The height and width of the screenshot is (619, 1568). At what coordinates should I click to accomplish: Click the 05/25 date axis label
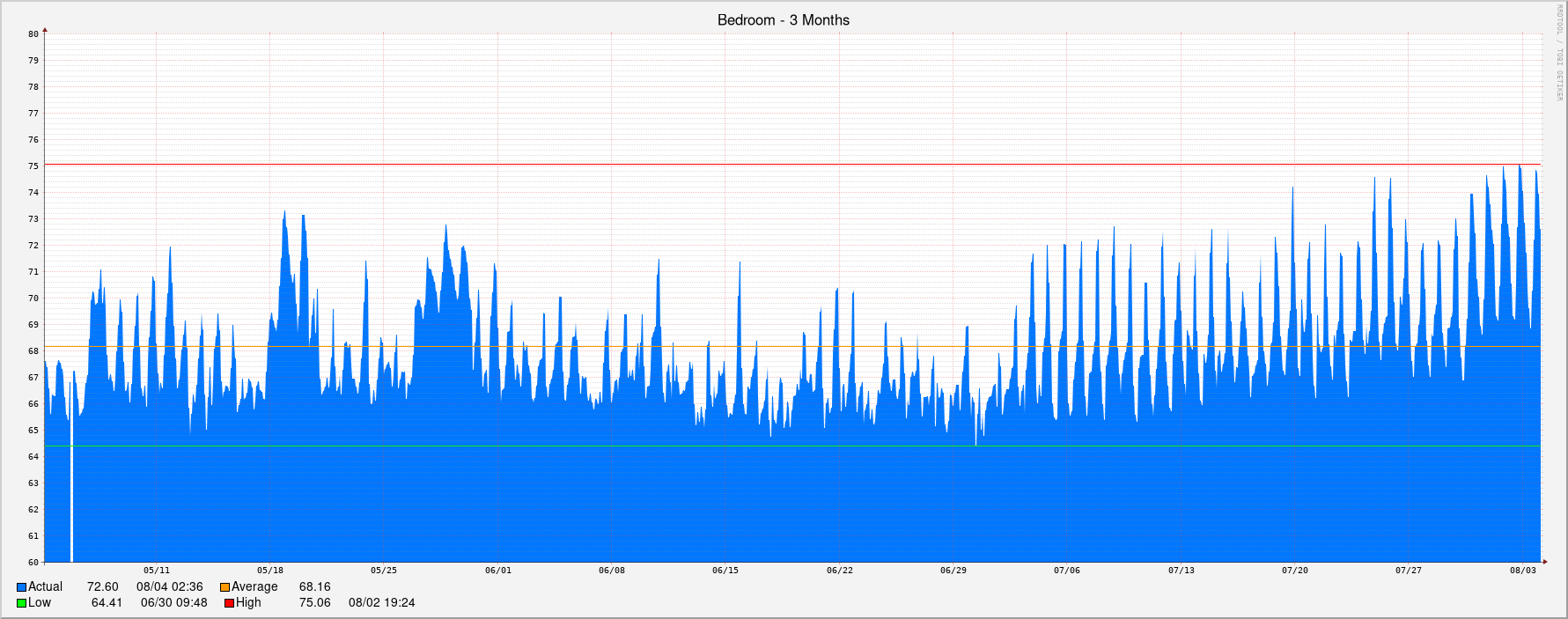point(384,571)
